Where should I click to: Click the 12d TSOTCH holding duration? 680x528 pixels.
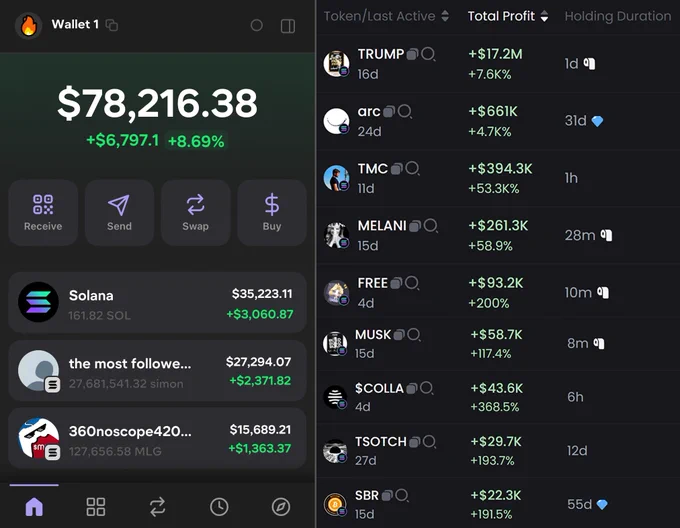[x=577, y=451]
